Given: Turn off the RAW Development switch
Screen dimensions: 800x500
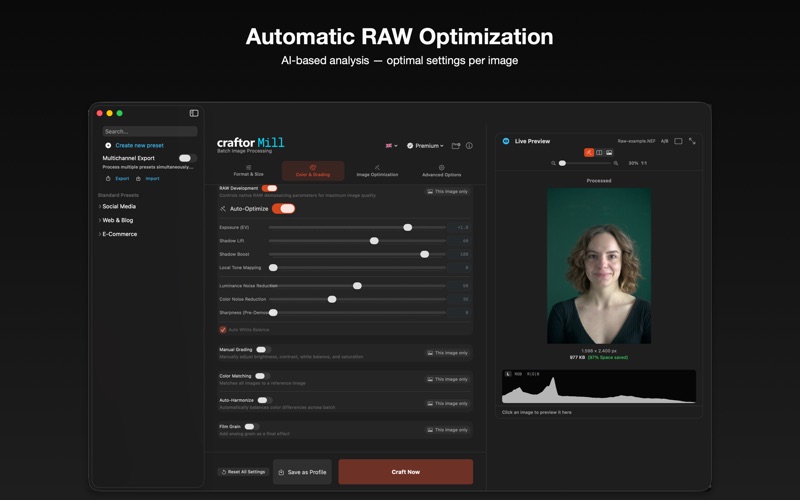Looking at the screenshot, I should (x=269, y=188).
